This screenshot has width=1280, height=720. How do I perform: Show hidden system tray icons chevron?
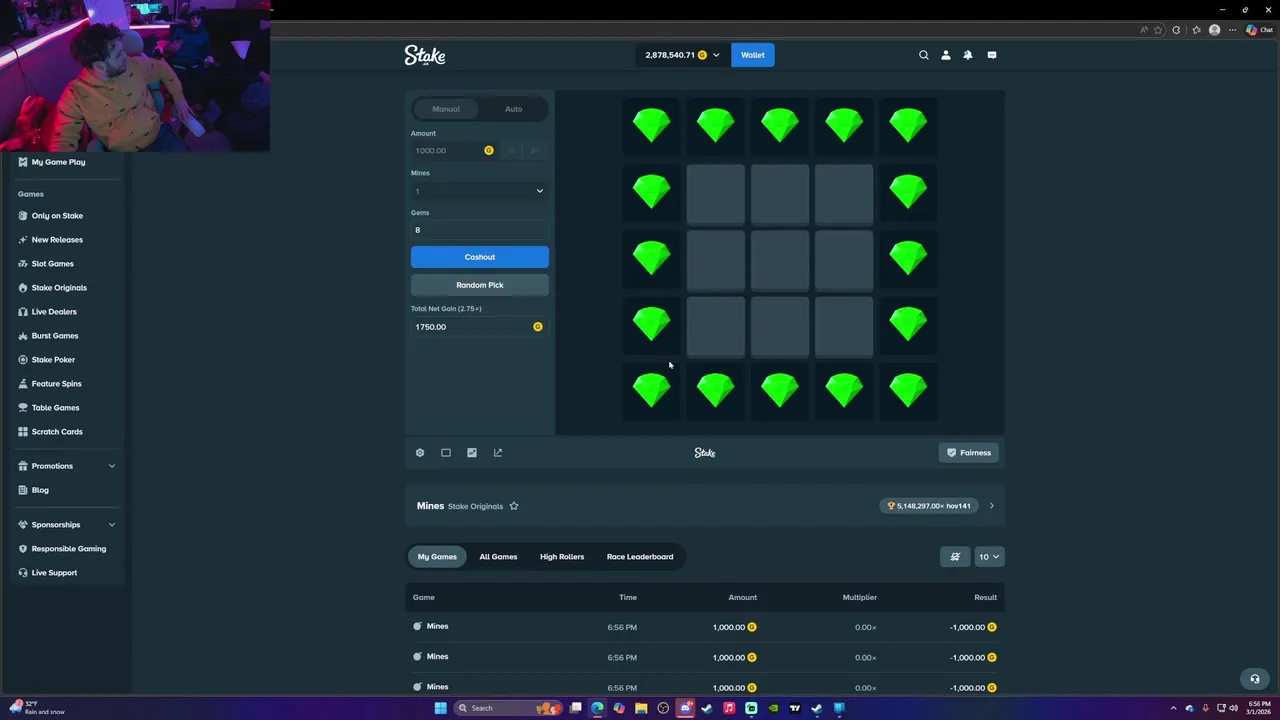point(1174,708)
